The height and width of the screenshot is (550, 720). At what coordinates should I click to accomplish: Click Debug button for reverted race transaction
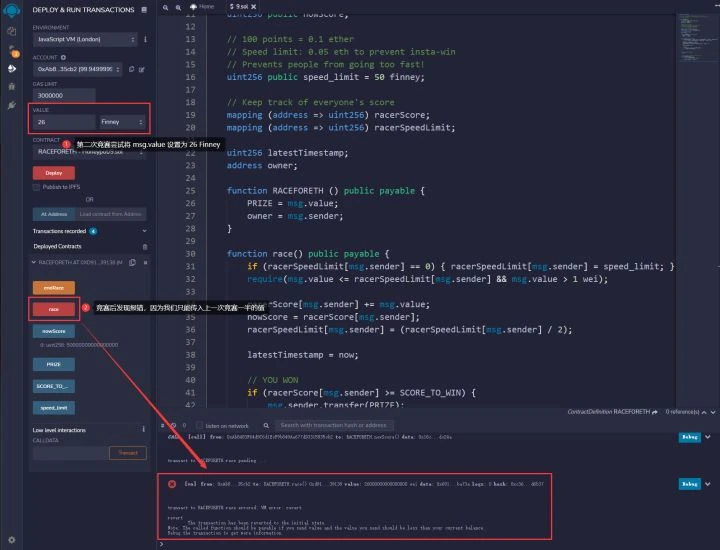689,484
